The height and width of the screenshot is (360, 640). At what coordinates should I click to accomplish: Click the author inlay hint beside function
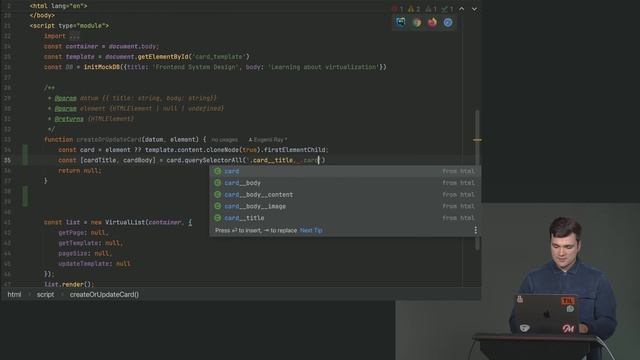pos(267,140)
